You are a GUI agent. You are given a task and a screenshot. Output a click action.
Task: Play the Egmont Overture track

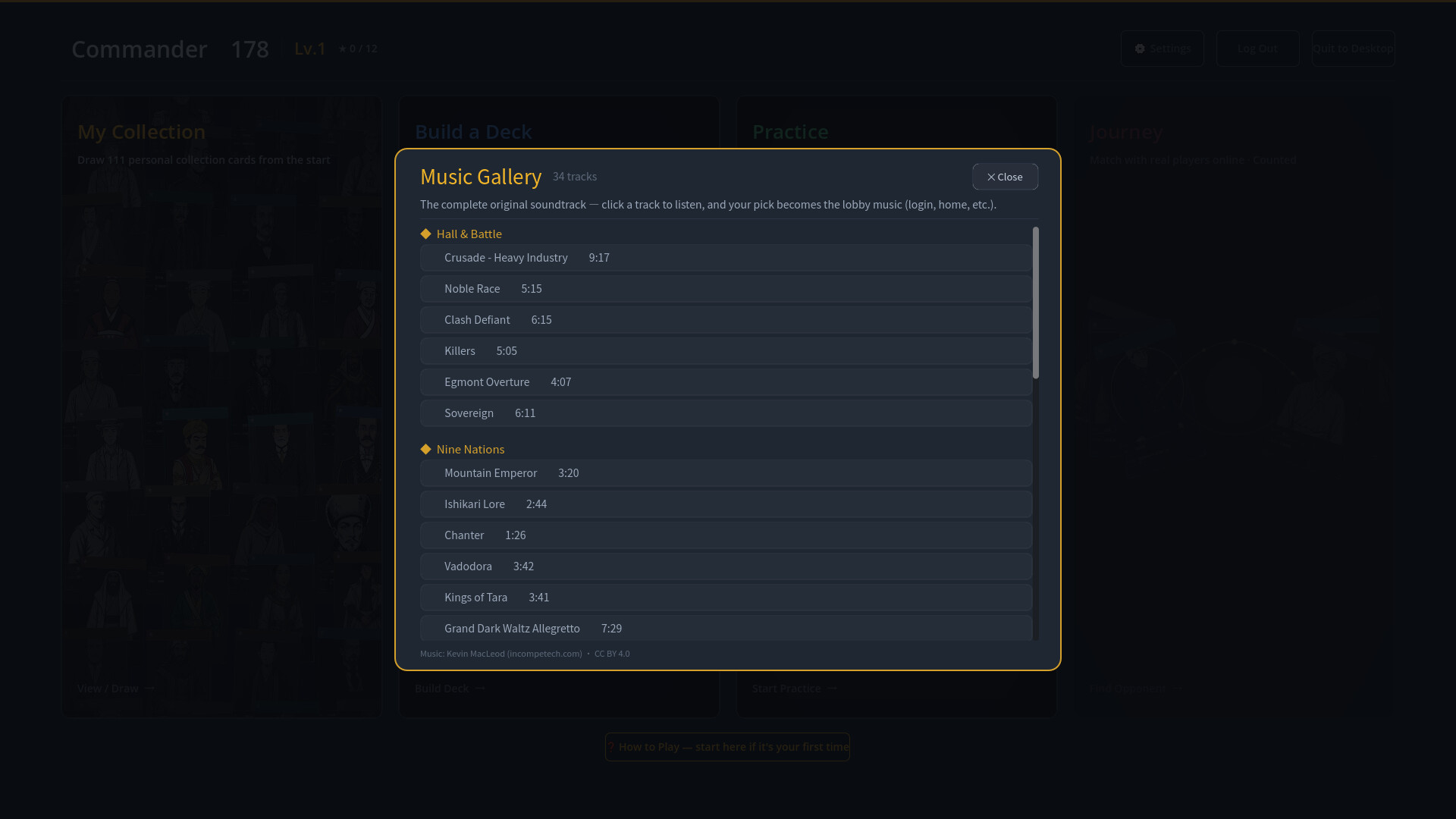click(726, 382)
